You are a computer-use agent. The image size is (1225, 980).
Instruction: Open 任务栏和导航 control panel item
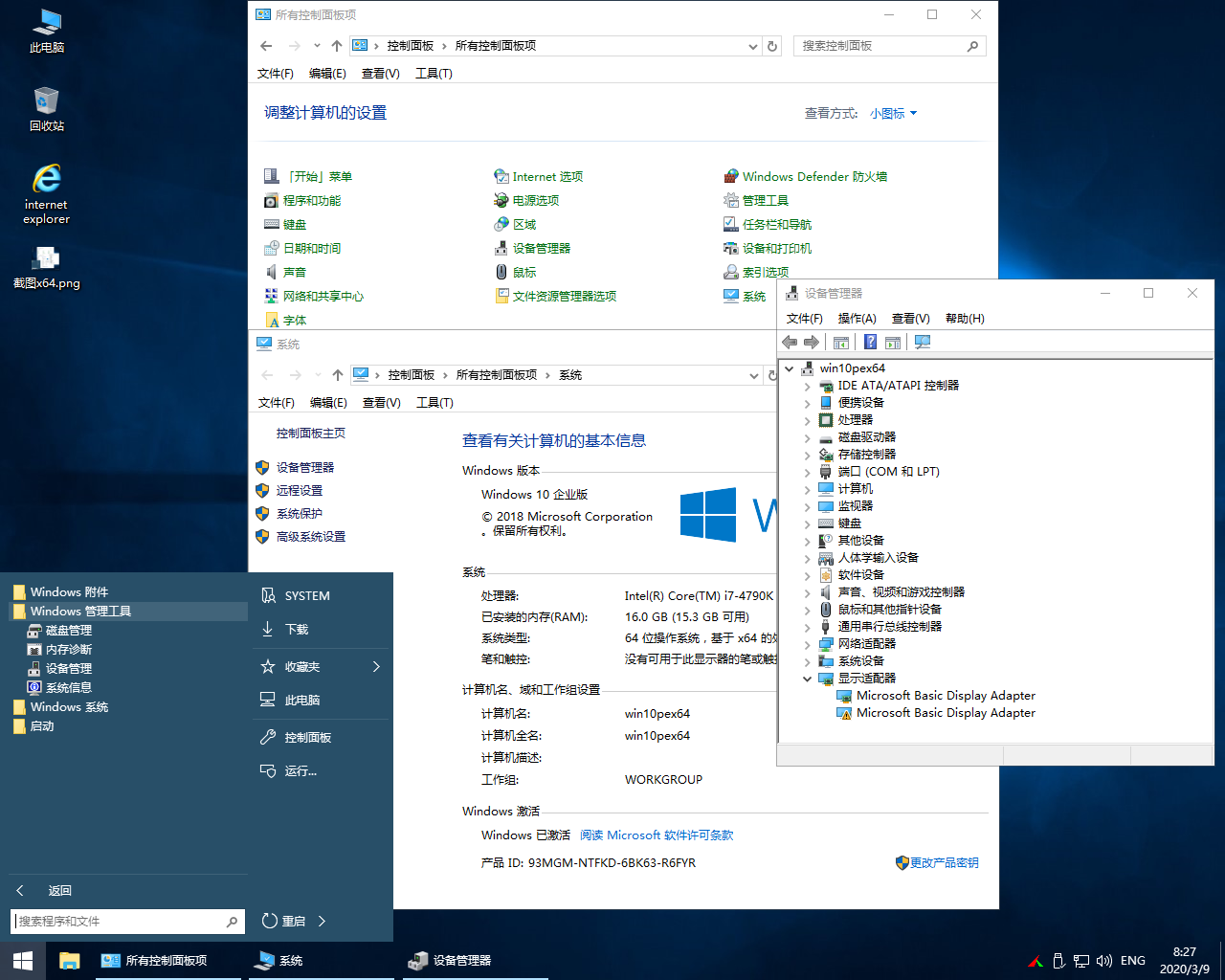point(768,224)
